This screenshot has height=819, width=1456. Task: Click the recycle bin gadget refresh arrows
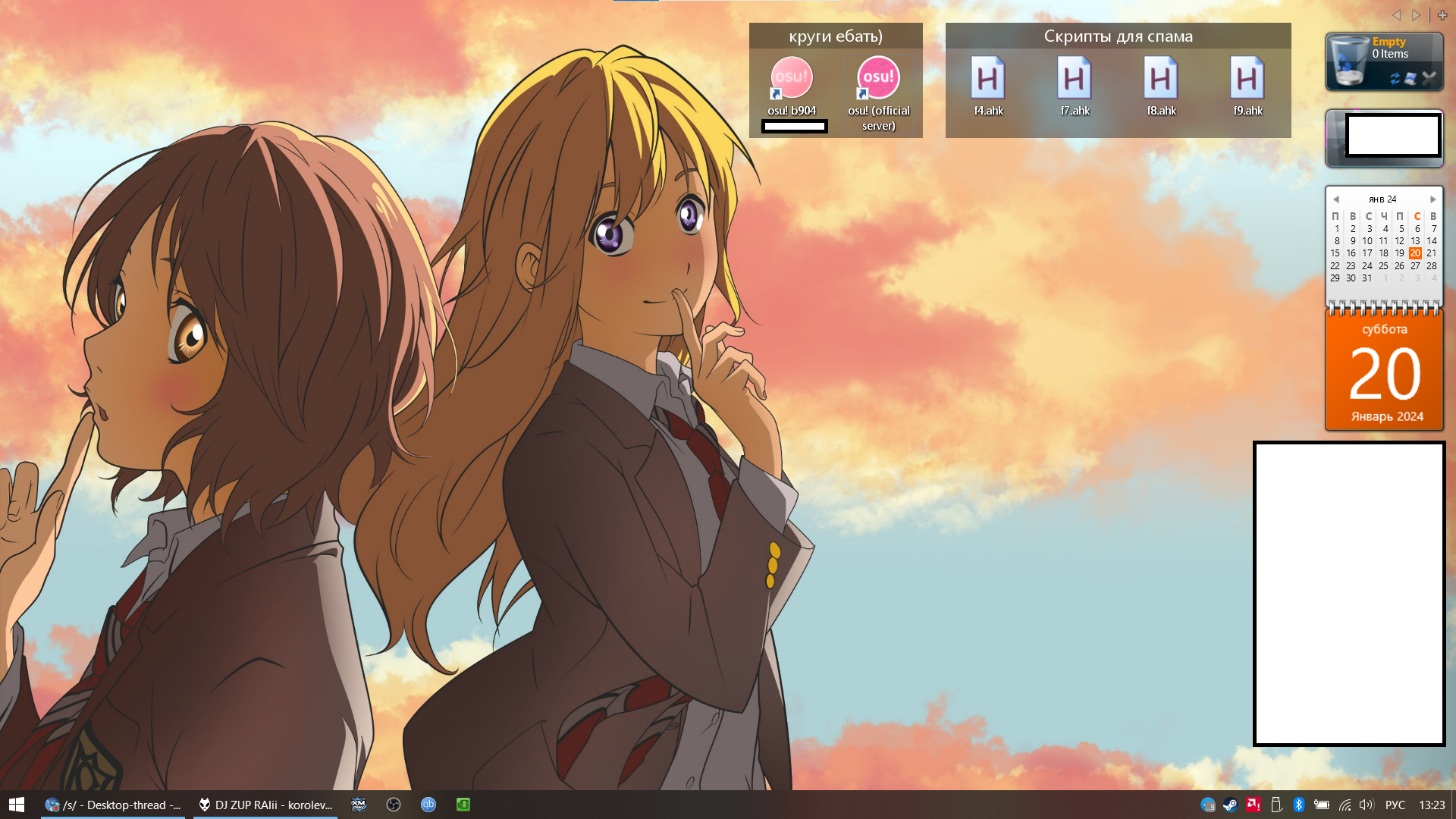coord(1395,78)
